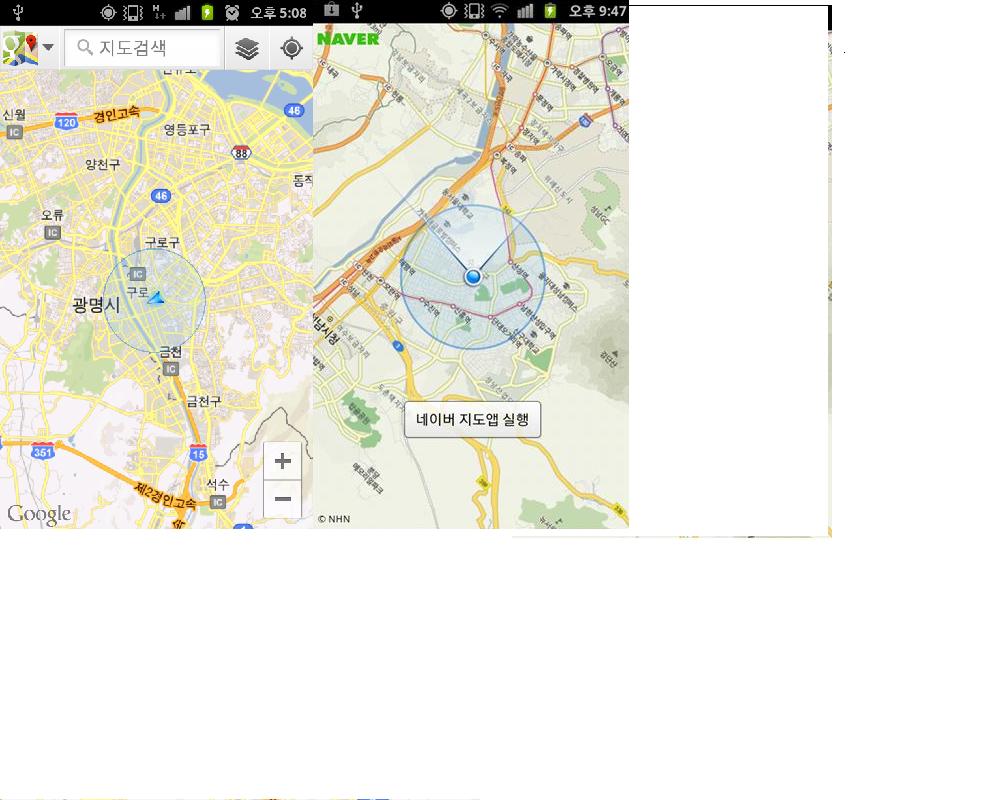Tap the route 88 shield
Screen dimensions: 1000x800
[241, 153]
